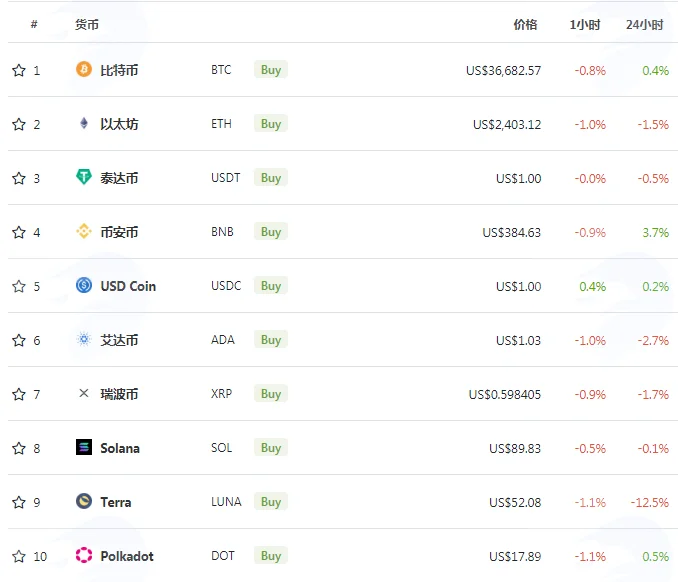Screen dimensions: 678x582
Task: Click the blue USD Coin icon
Action: [84, 285]
